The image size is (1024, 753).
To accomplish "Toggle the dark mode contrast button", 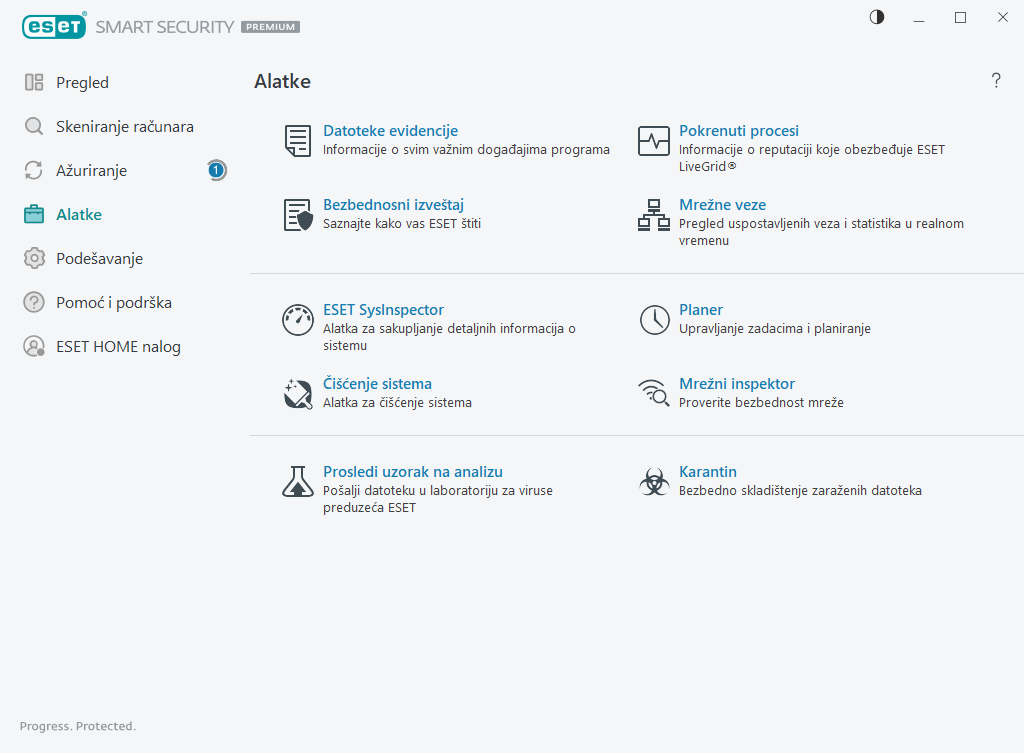I will [x=877, y=17].
